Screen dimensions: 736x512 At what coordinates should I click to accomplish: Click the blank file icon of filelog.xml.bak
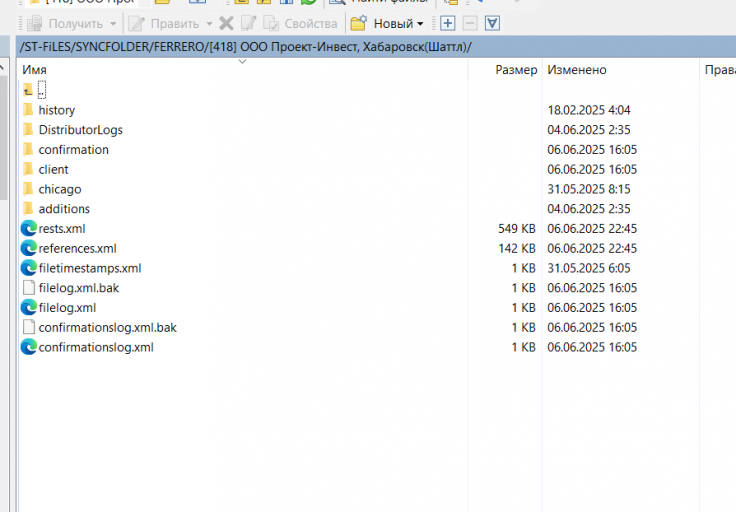[x=29, y=288]
